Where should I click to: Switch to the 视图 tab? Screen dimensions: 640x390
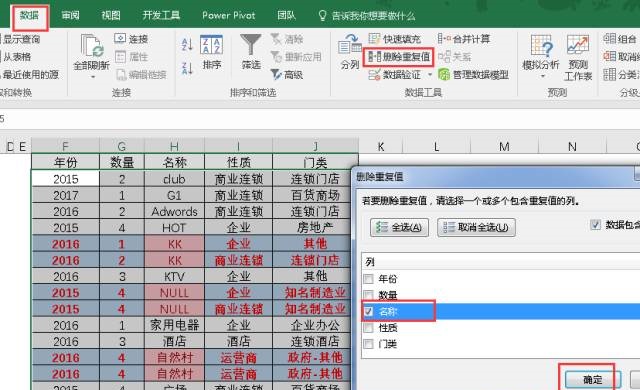coord(111,16)
